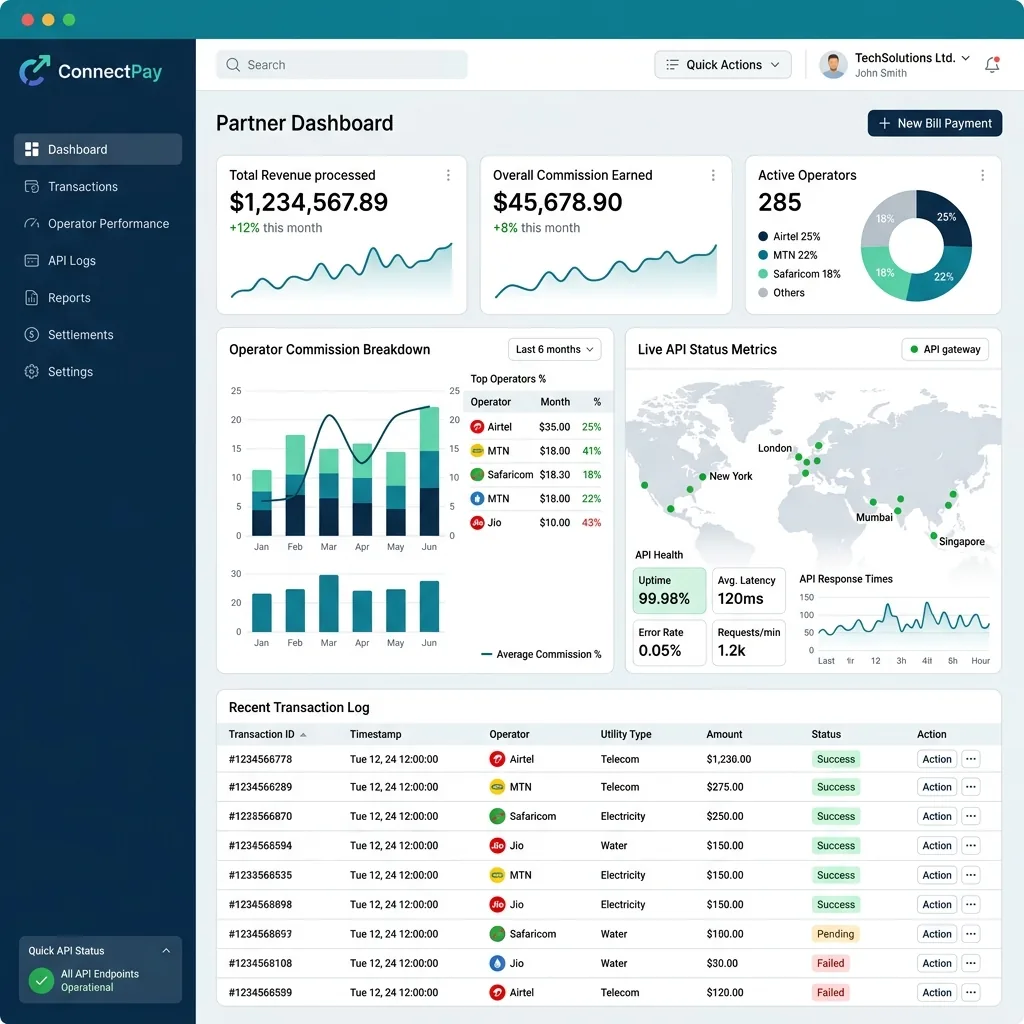Sort by Transaction ID column arrow
Screen dimensions: 1024x1024
303,735
